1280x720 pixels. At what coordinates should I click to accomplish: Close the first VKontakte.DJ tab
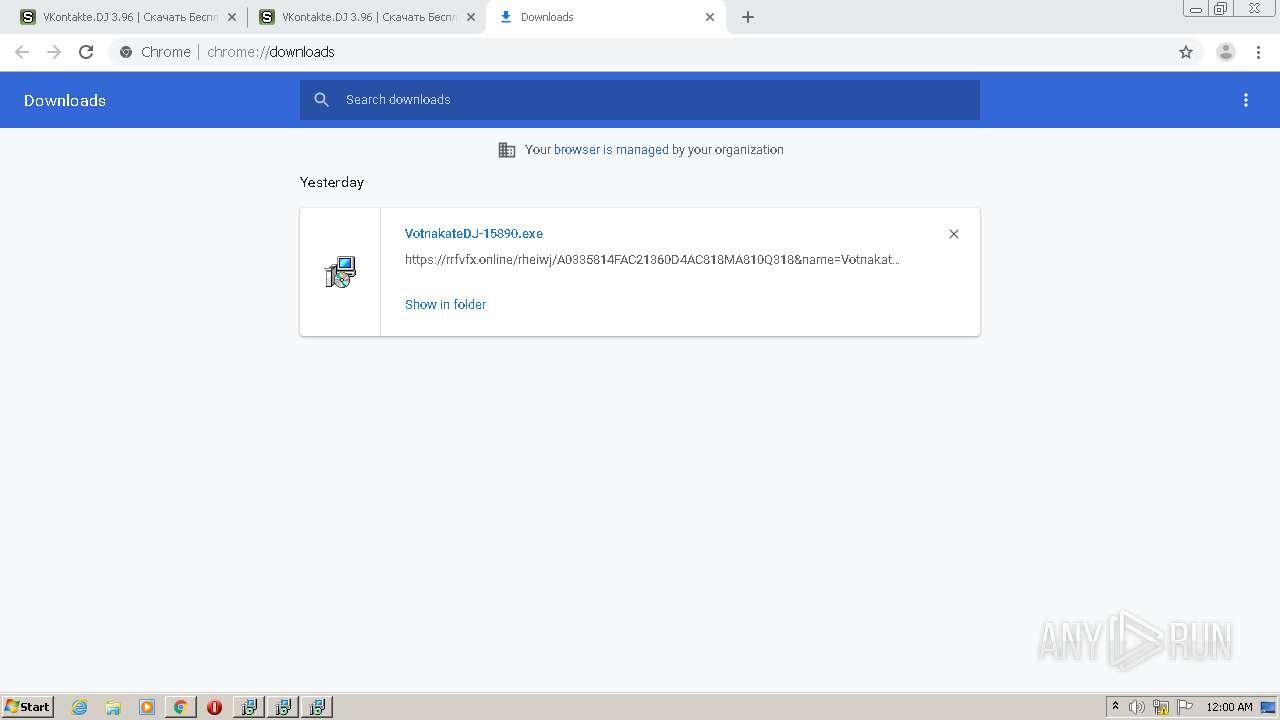(232, 17)
